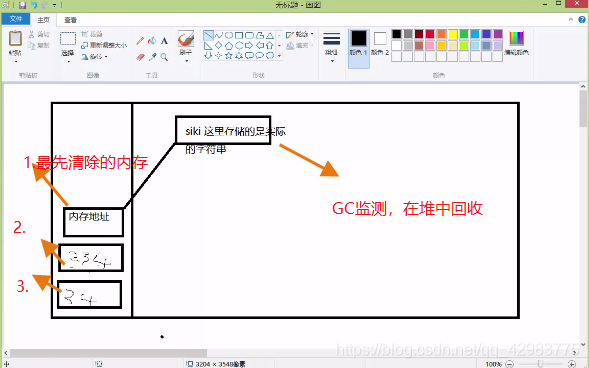Viewport: 589px width, 368px height.
Task: Pick the yellow color swatch
Action: coord(453,34)
